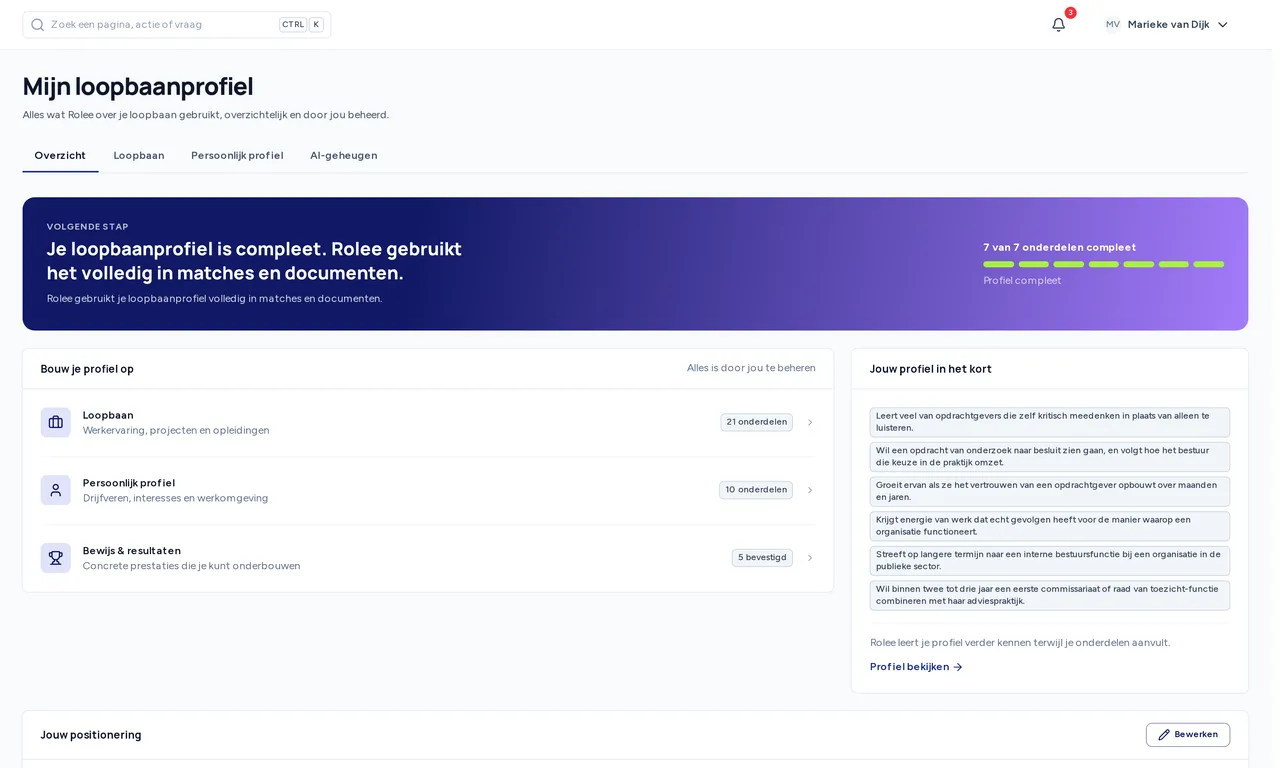Click the Loopbaan row title
Screen dimensions: 1280x768
[x=108, y=415]
